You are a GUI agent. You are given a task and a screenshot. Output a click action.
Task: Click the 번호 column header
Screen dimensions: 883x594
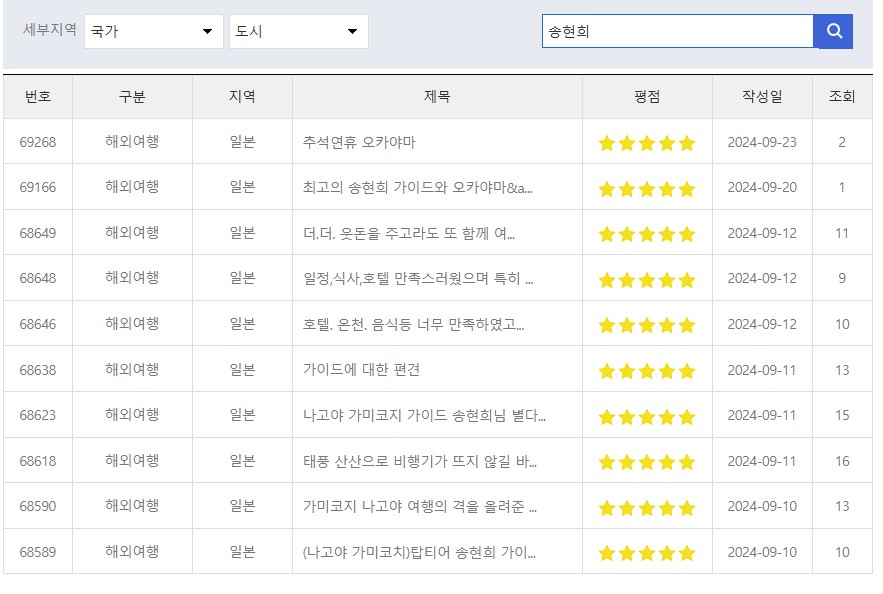[38, 97]
